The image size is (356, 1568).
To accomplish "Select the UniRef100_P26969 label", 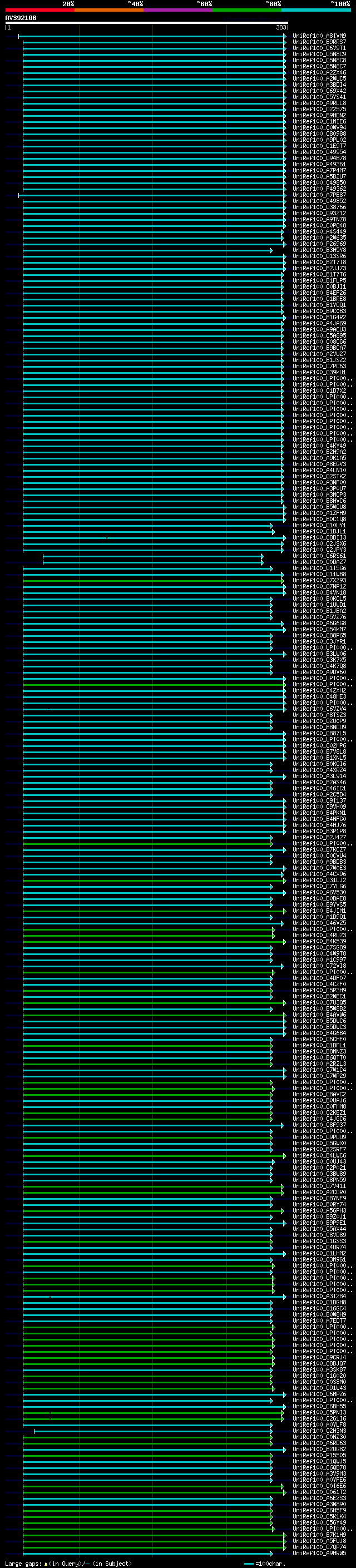I will pos(319,244).
